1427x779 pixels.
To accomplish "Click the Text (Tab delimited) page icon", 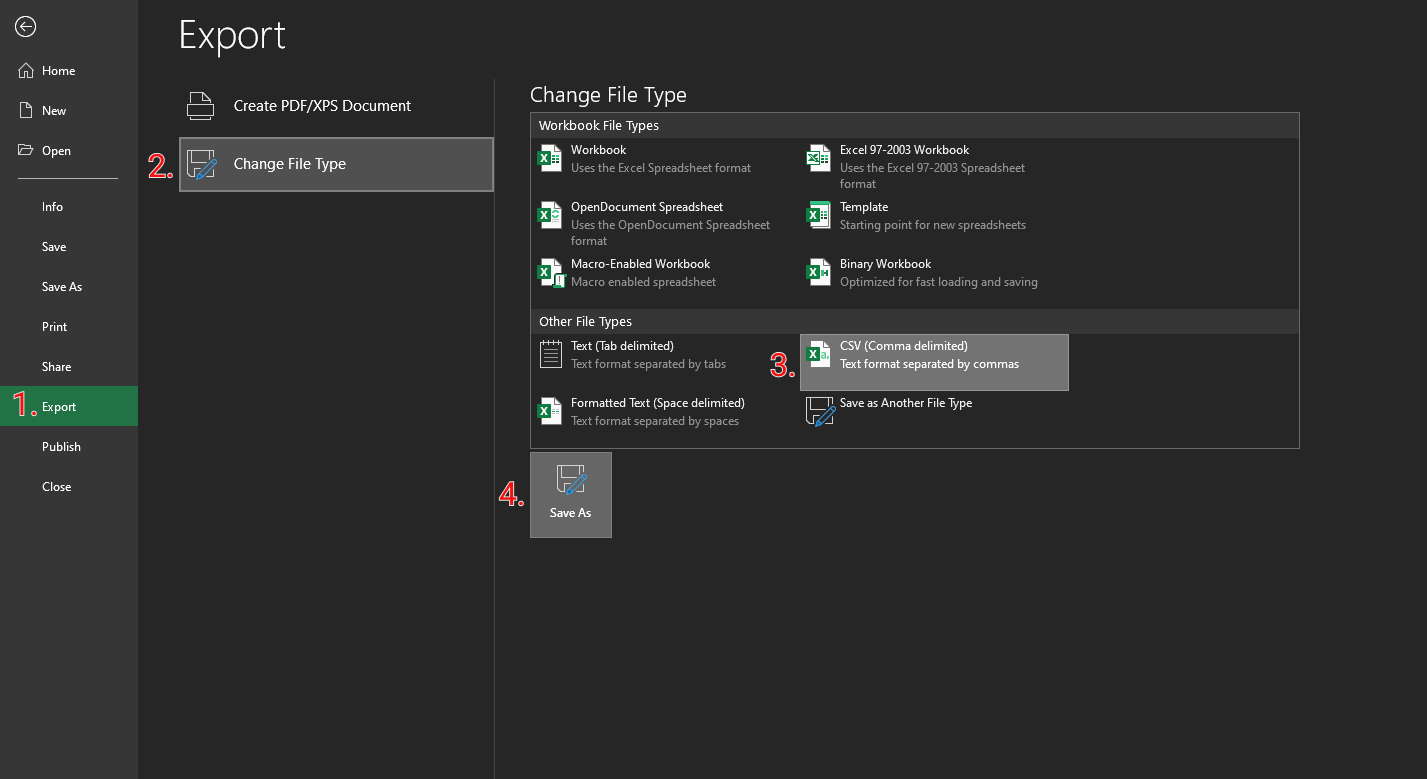I will click(551, 354).
